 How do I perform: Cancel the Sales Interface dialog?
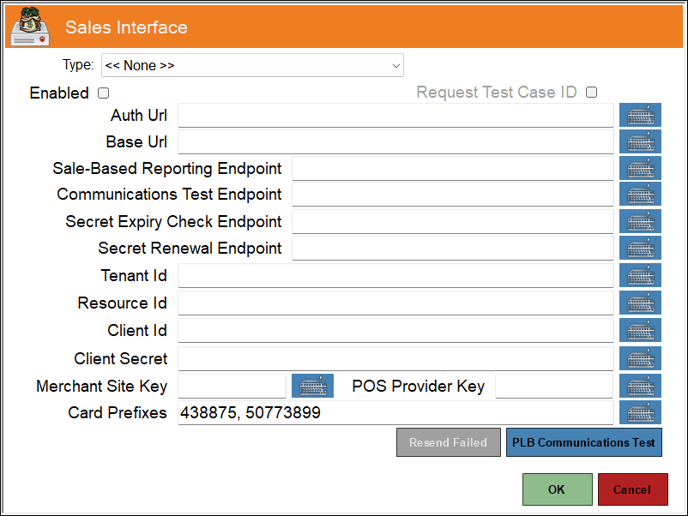pyautogui.click(x=632, y=490)
